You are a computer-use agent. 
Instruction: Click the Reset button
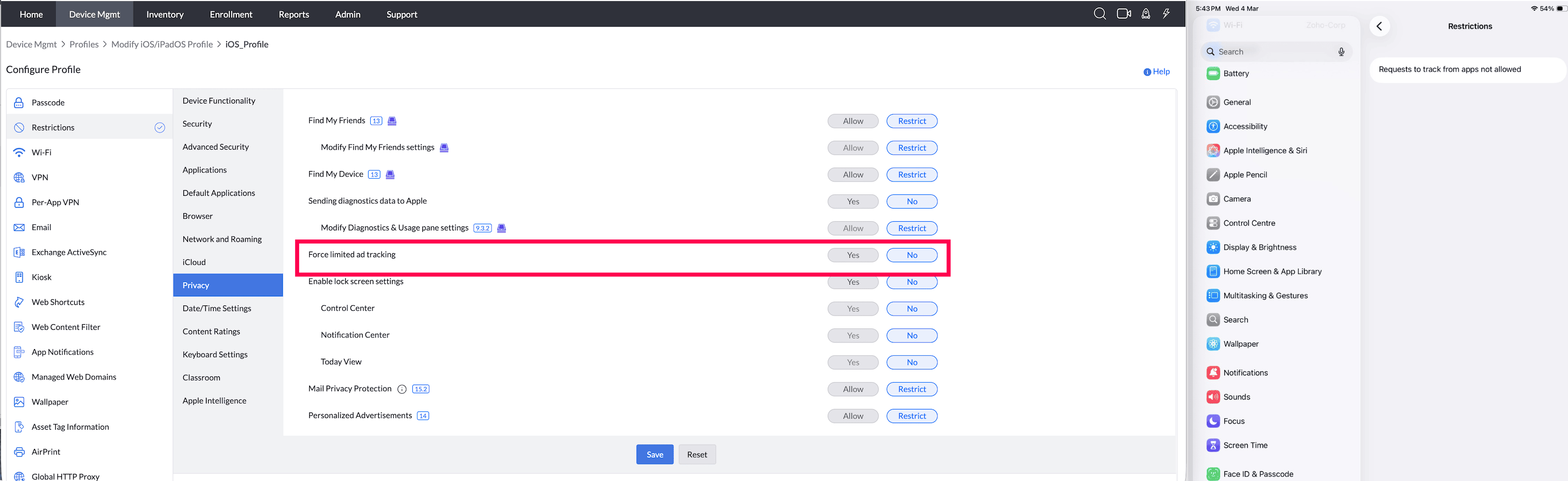[697, 454]
